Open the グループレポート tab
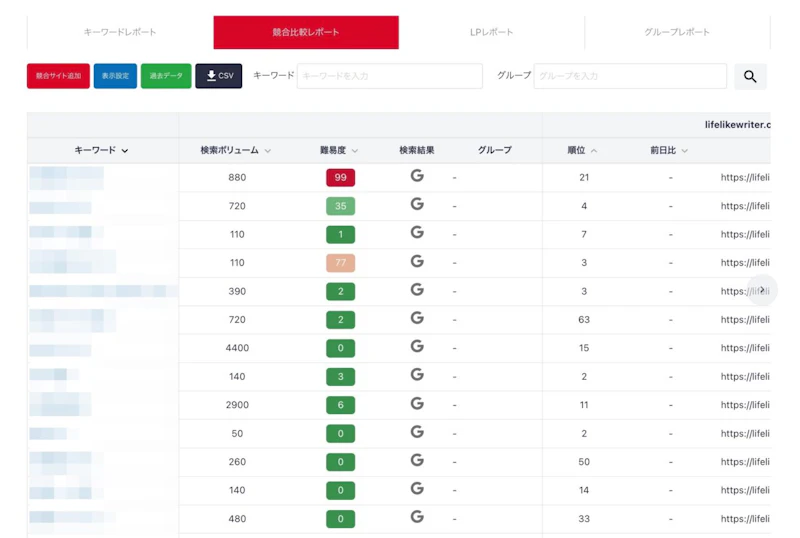This screenshot has width=800, height=538. point(677,32)
